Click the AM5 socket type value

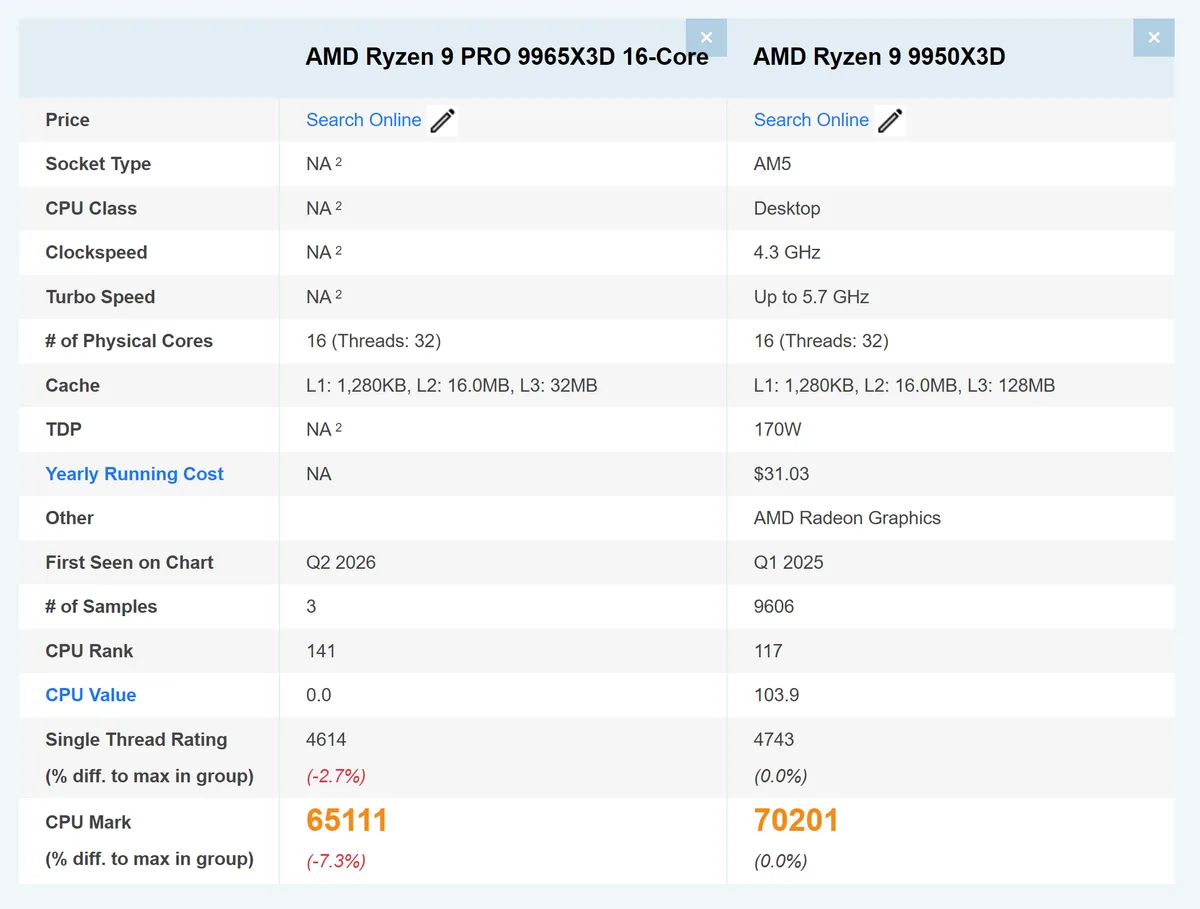point(772,164)
